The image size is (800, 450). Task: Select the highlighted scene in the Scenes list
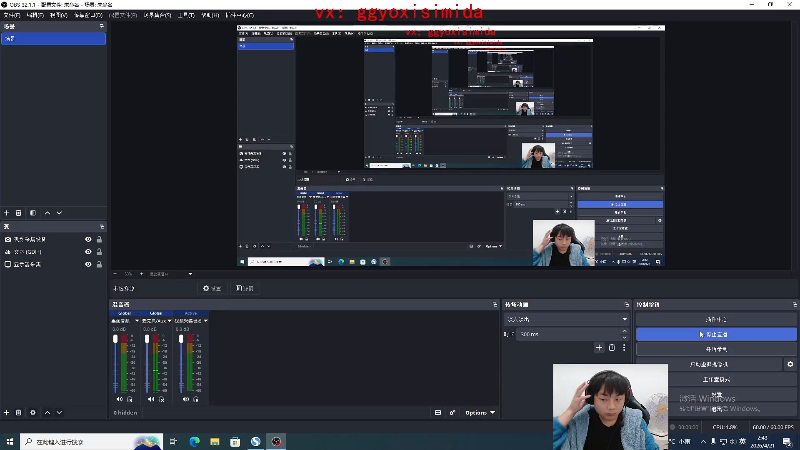click(x=54, y=39)
